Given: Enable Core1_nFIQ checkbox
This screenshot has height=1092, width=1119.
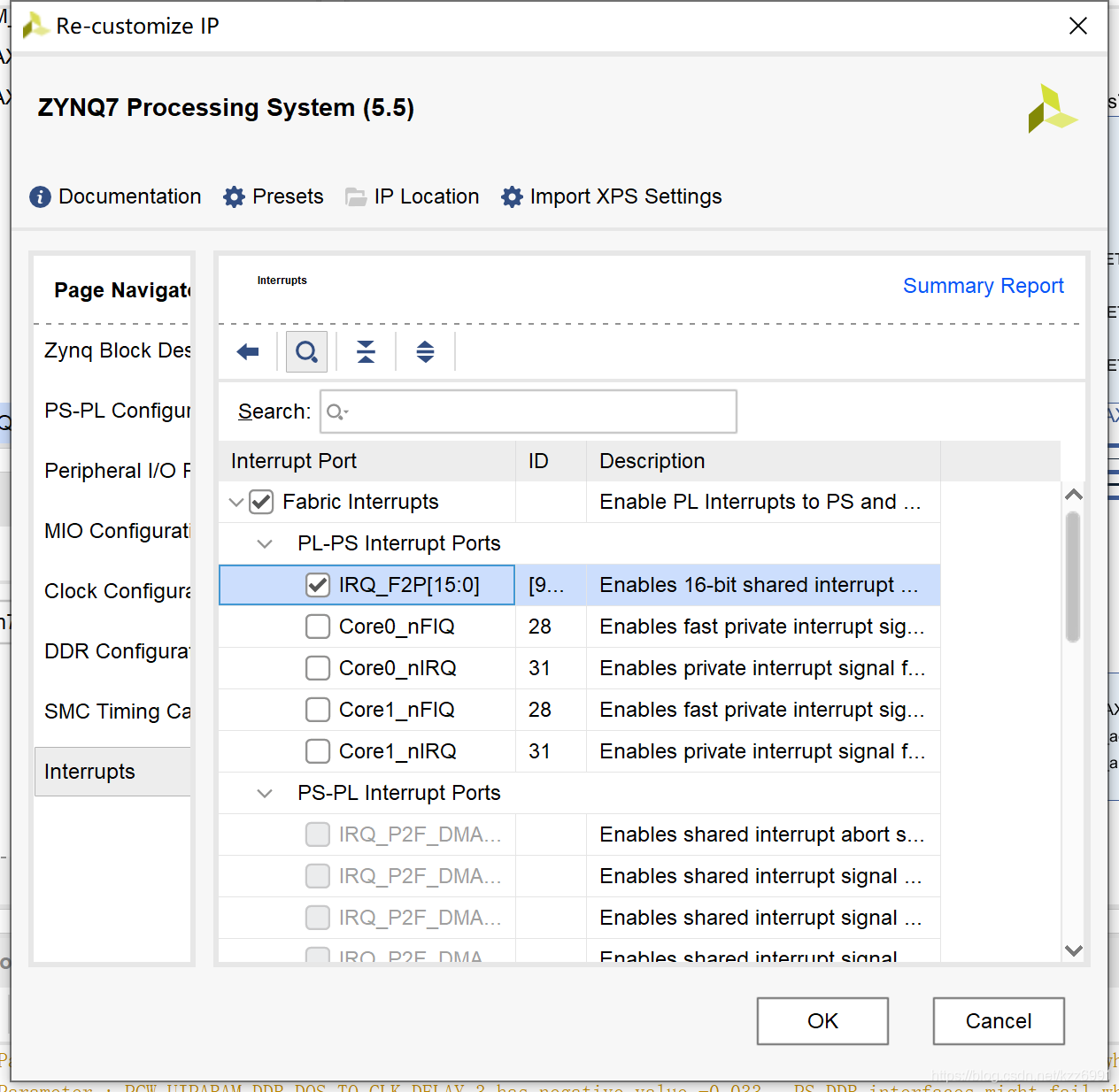Looking at the screenshot, I should point(318,710).
